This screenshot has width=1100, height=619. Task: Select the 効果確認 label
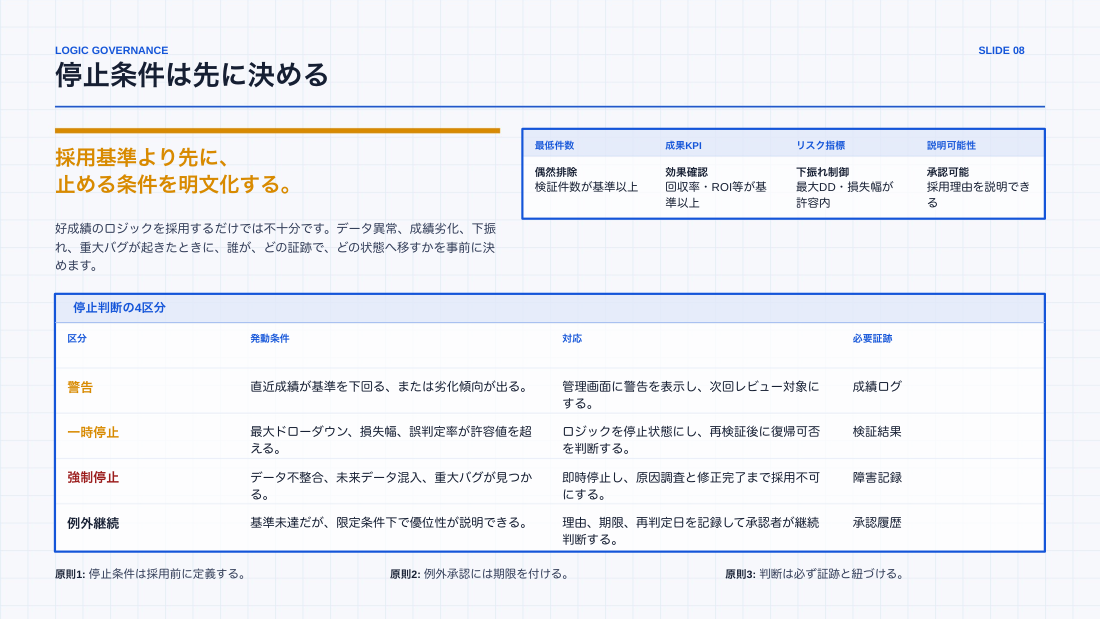pos(686,172)
